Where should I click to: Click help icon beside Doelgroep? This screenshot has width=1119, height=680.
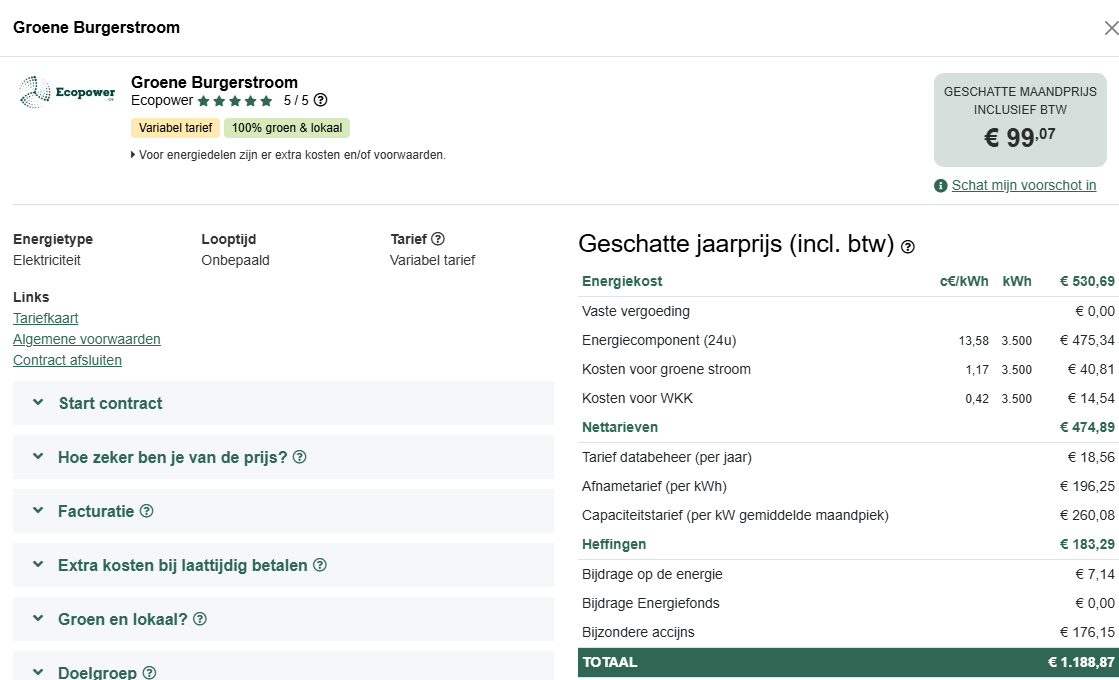pos(149,673)
